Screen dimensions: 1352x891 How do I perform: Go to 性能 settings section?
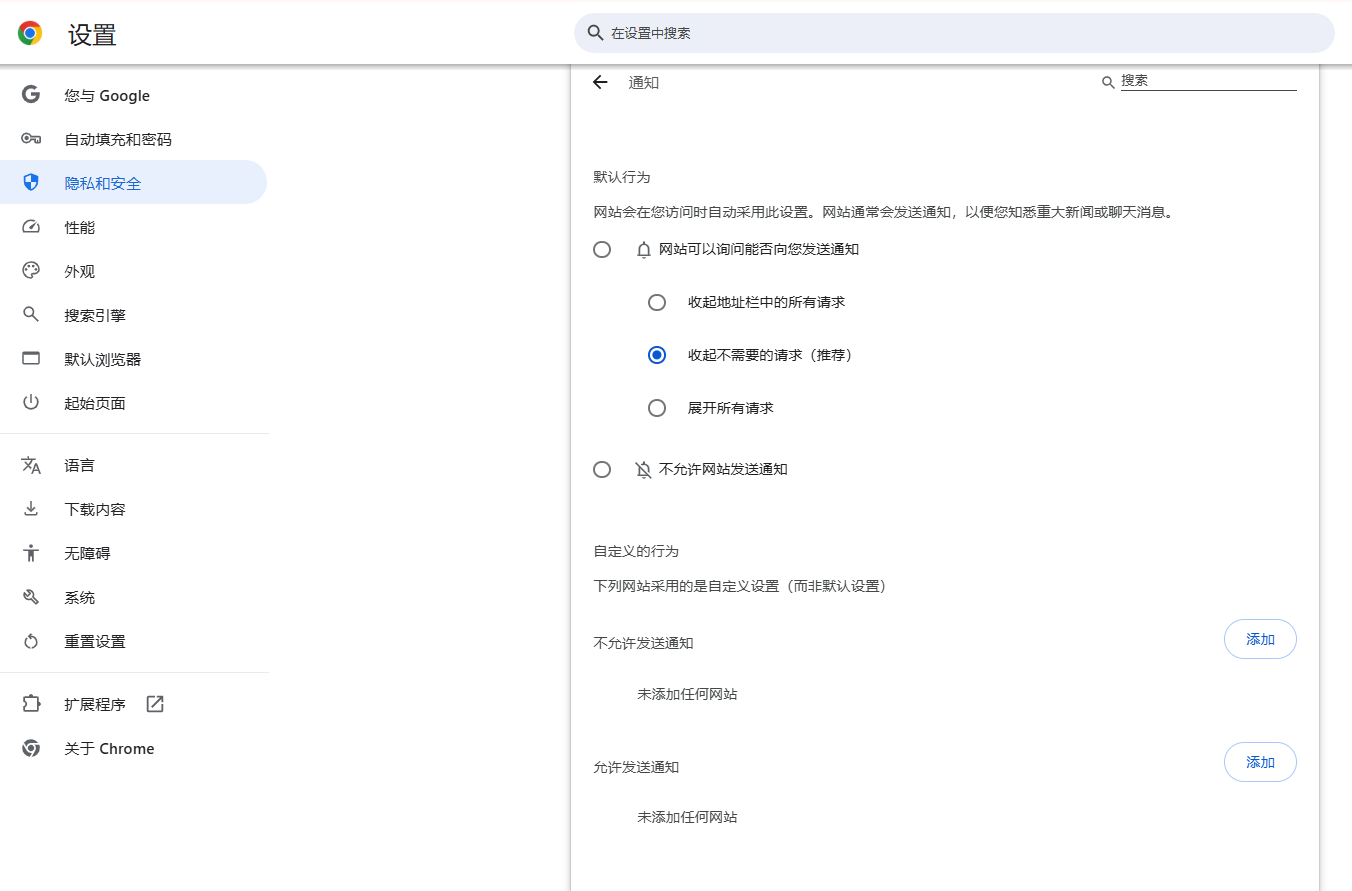tap(134, 227)
